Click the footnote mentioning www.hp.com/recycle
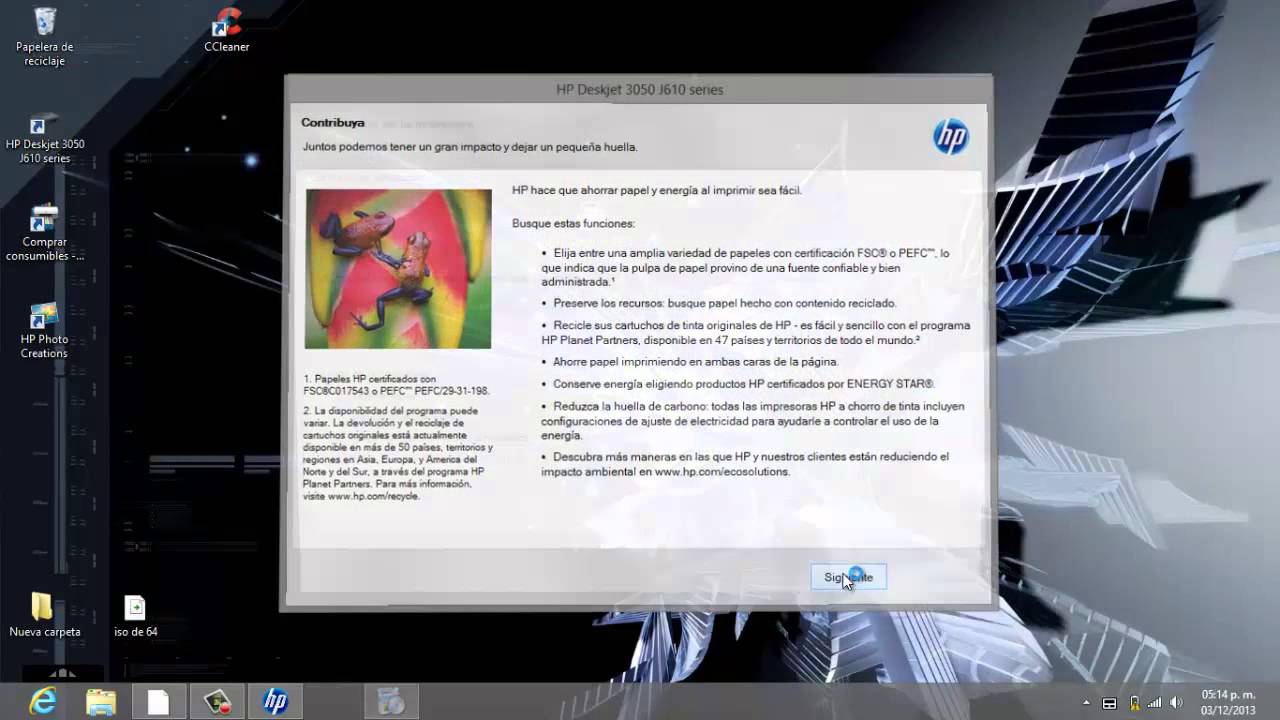This screenshot has width=1280, height=720. [x=398, y=453]
